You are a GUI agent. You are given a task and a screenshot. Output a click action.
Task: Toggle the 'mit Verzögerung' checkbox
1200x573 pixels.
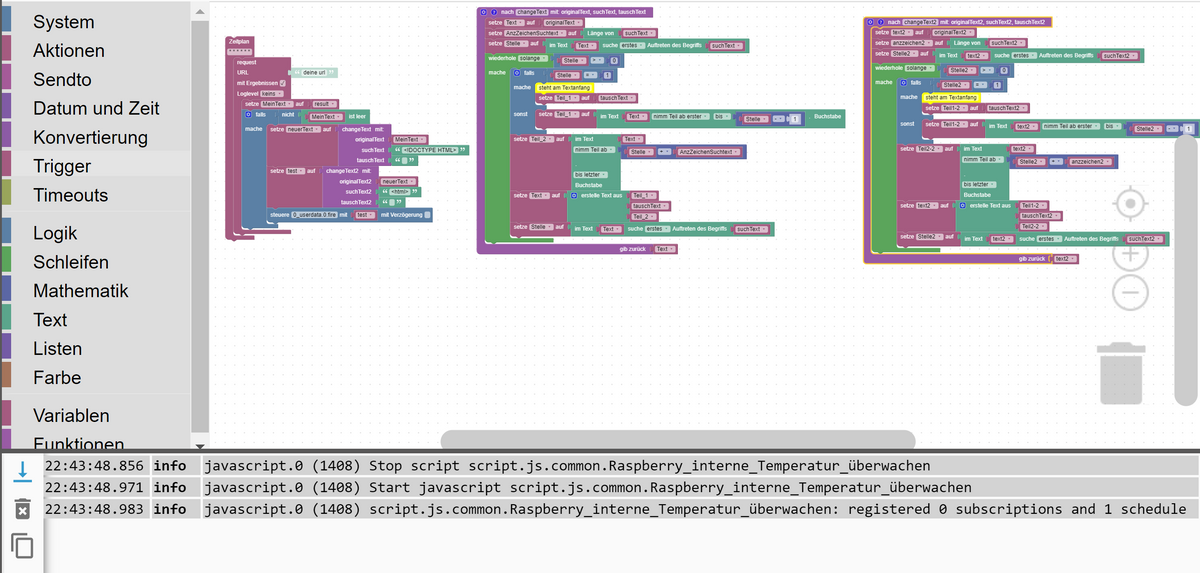[x=428, y=214]
